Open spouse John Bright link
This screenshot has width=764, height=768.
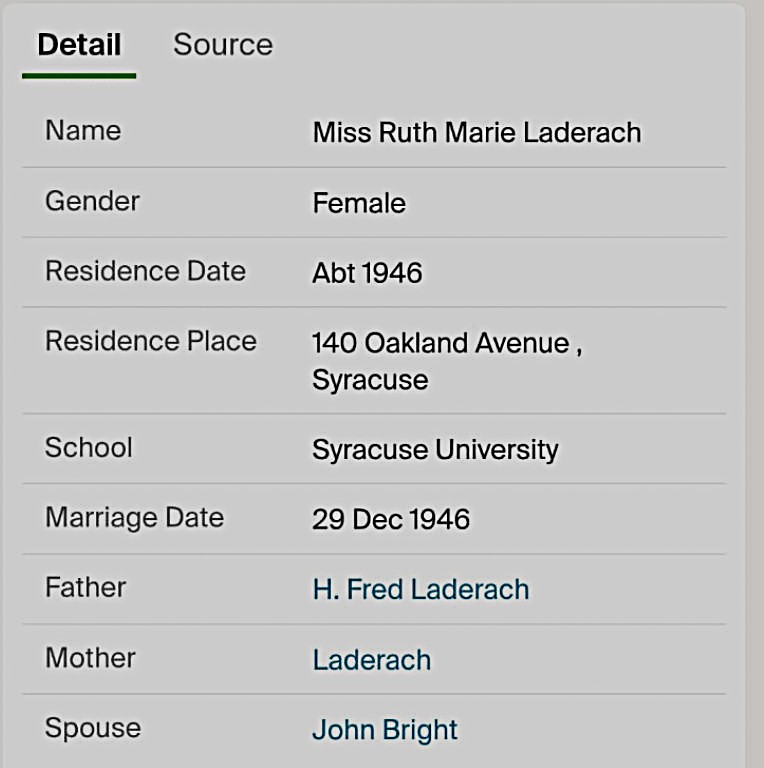tap(384, 730)
